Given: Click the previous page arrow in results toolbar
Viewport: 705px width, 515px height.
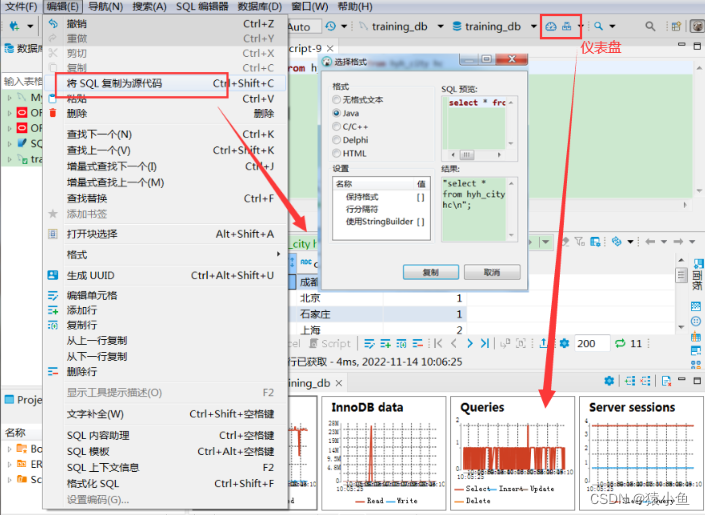Looking at the screenshot, I should tap(454, 344).
